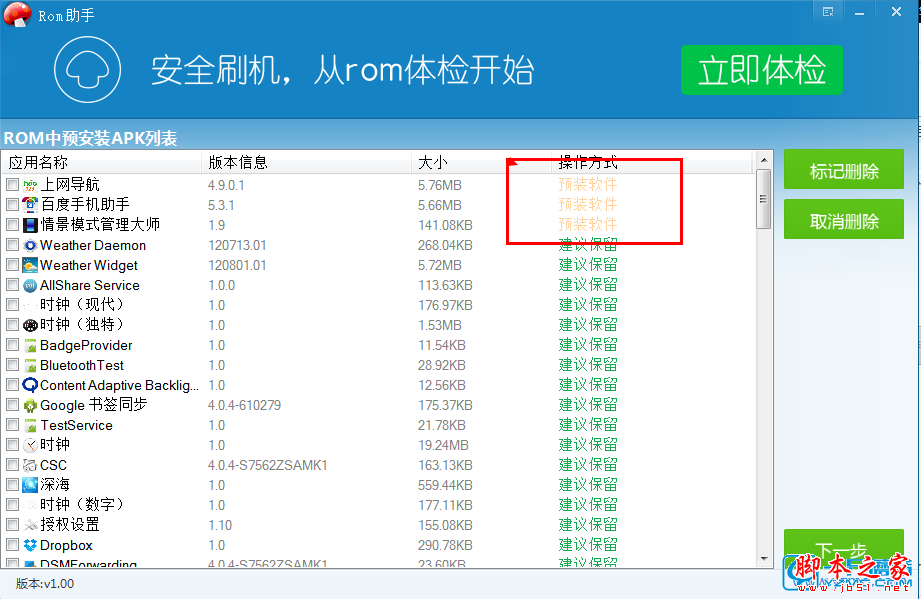
Task: Tick the checkbox for 上网导航
Action: point(12,185)
